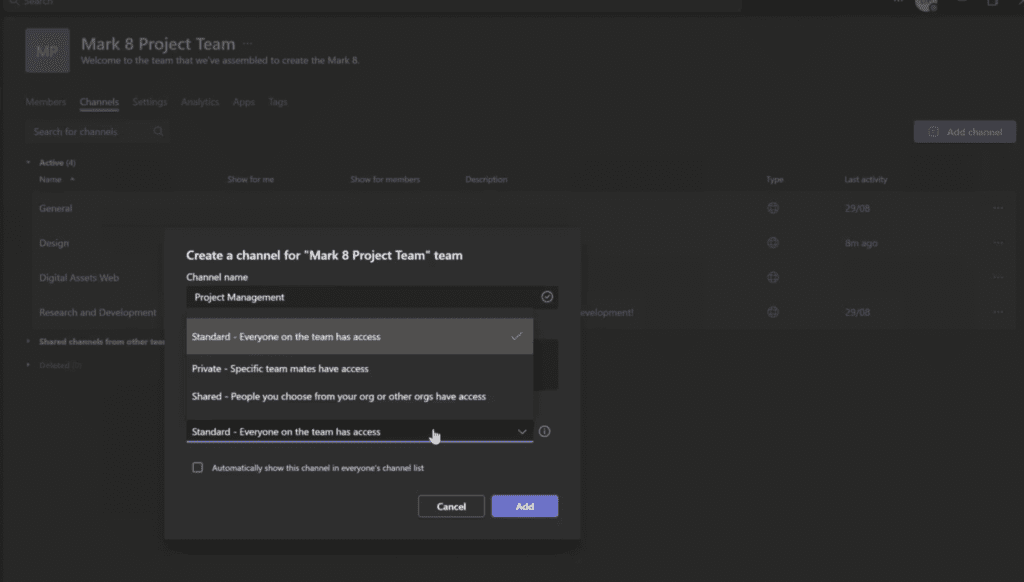The height and width of the screenshot is (582, 1024).
Task: Click Add channel button
Action: pyautogui.click(x=965, y=132)
